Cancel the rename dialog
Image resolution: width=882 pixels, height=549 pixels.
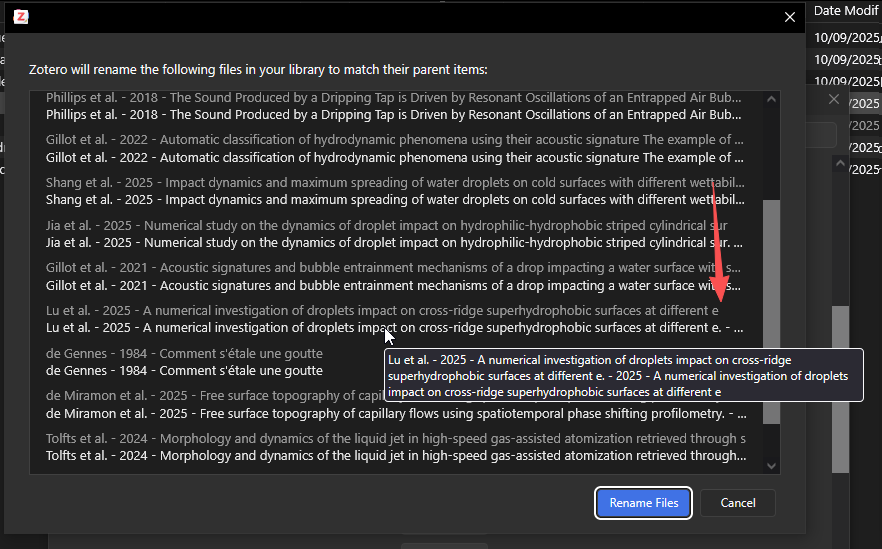(x=737, y=503)
